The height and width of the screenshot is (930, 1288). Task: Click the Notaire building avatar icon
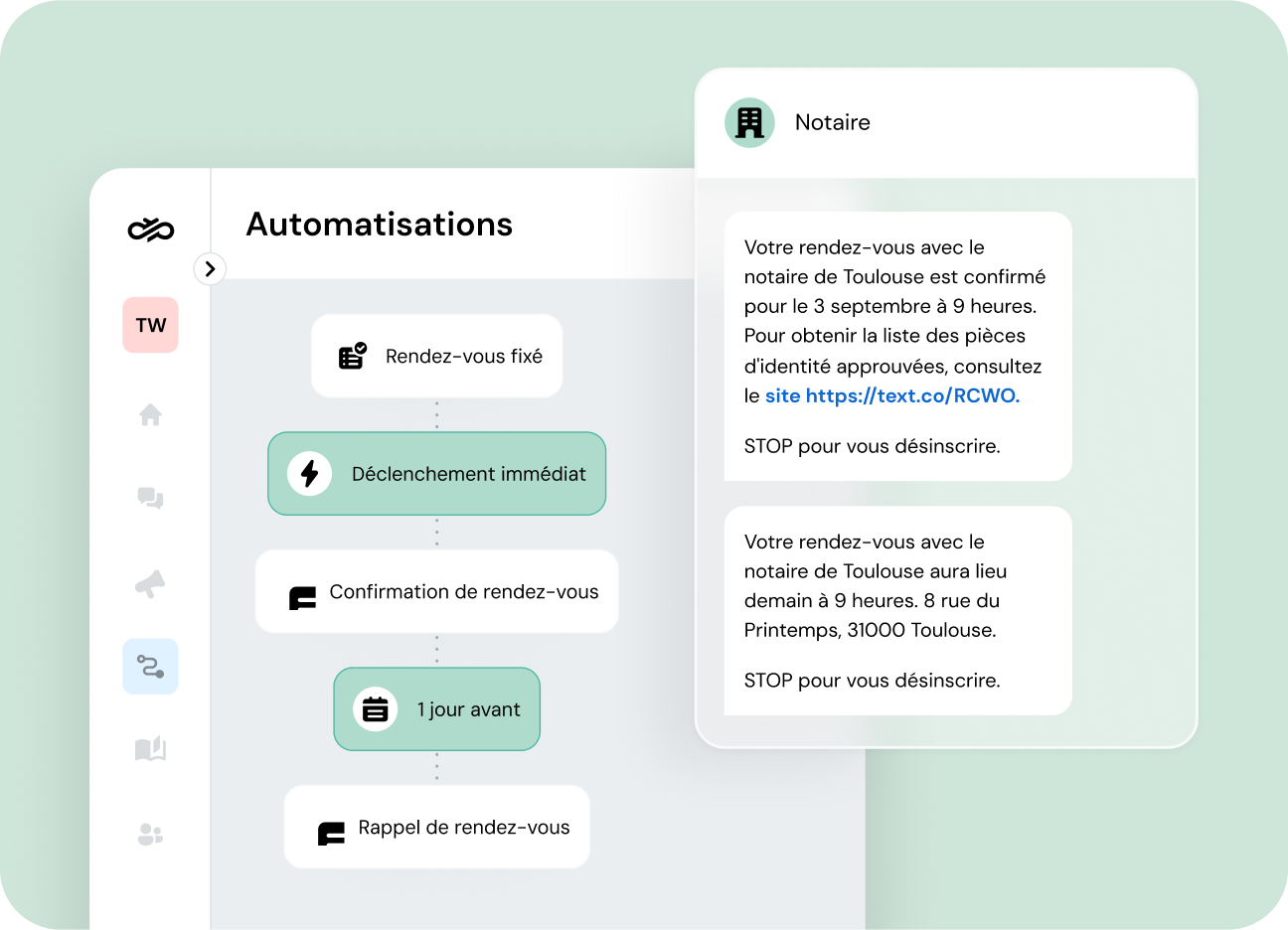point(749,123)
